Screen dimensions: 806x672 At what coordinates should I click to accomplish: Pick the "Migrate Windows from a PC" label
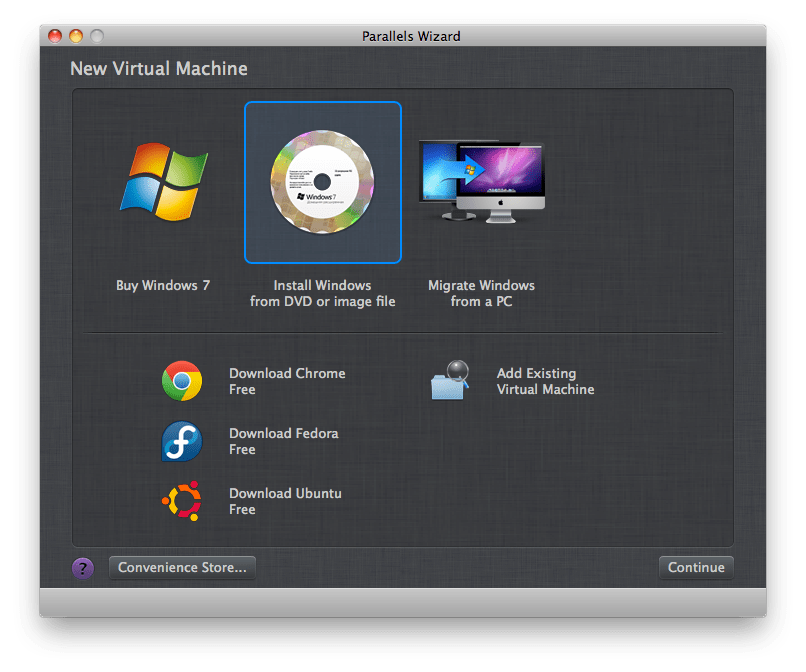[481, 293]
